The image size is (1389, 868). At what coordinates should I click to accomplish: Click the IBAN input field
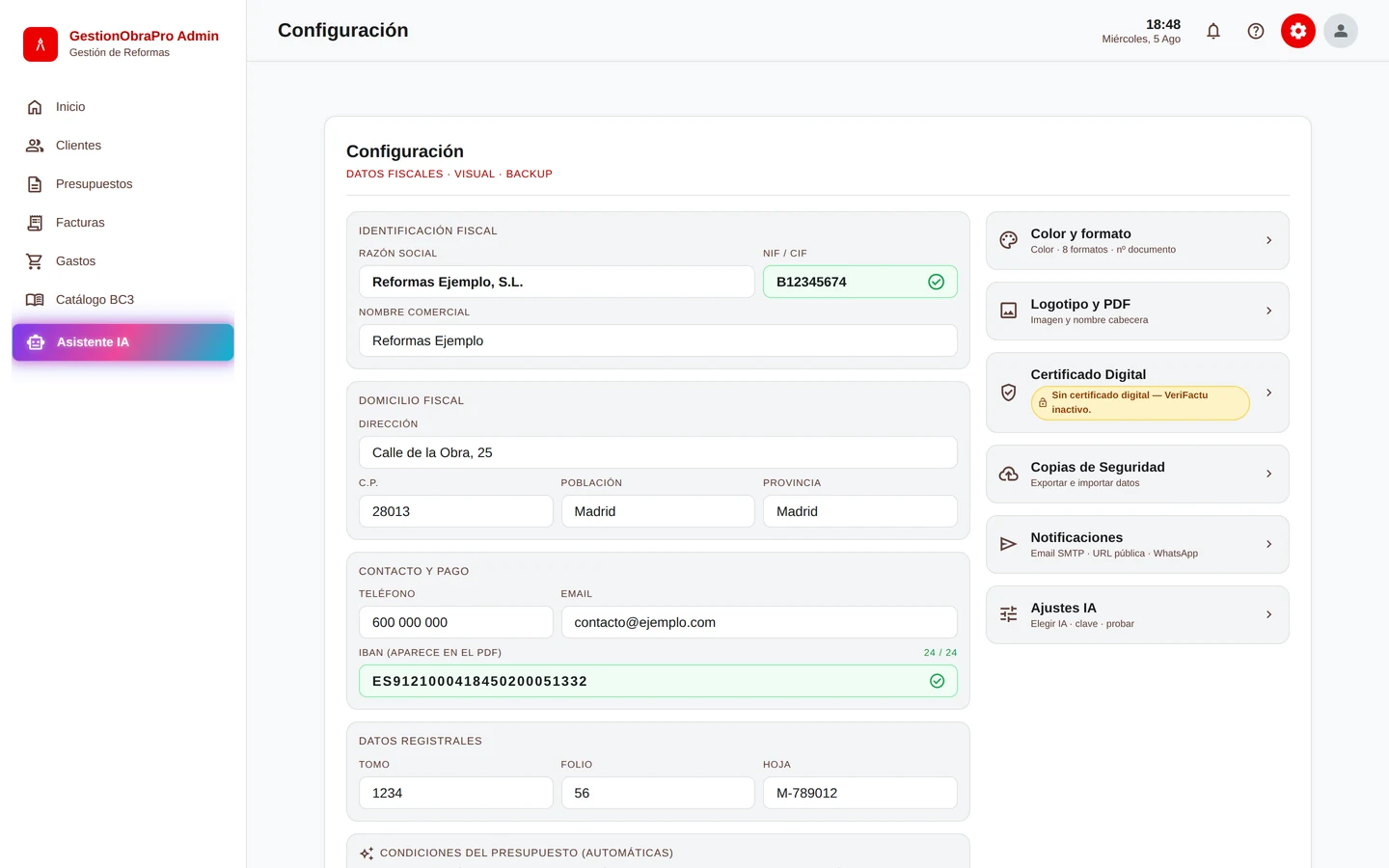pyautogui.click(x=658, y=681)
